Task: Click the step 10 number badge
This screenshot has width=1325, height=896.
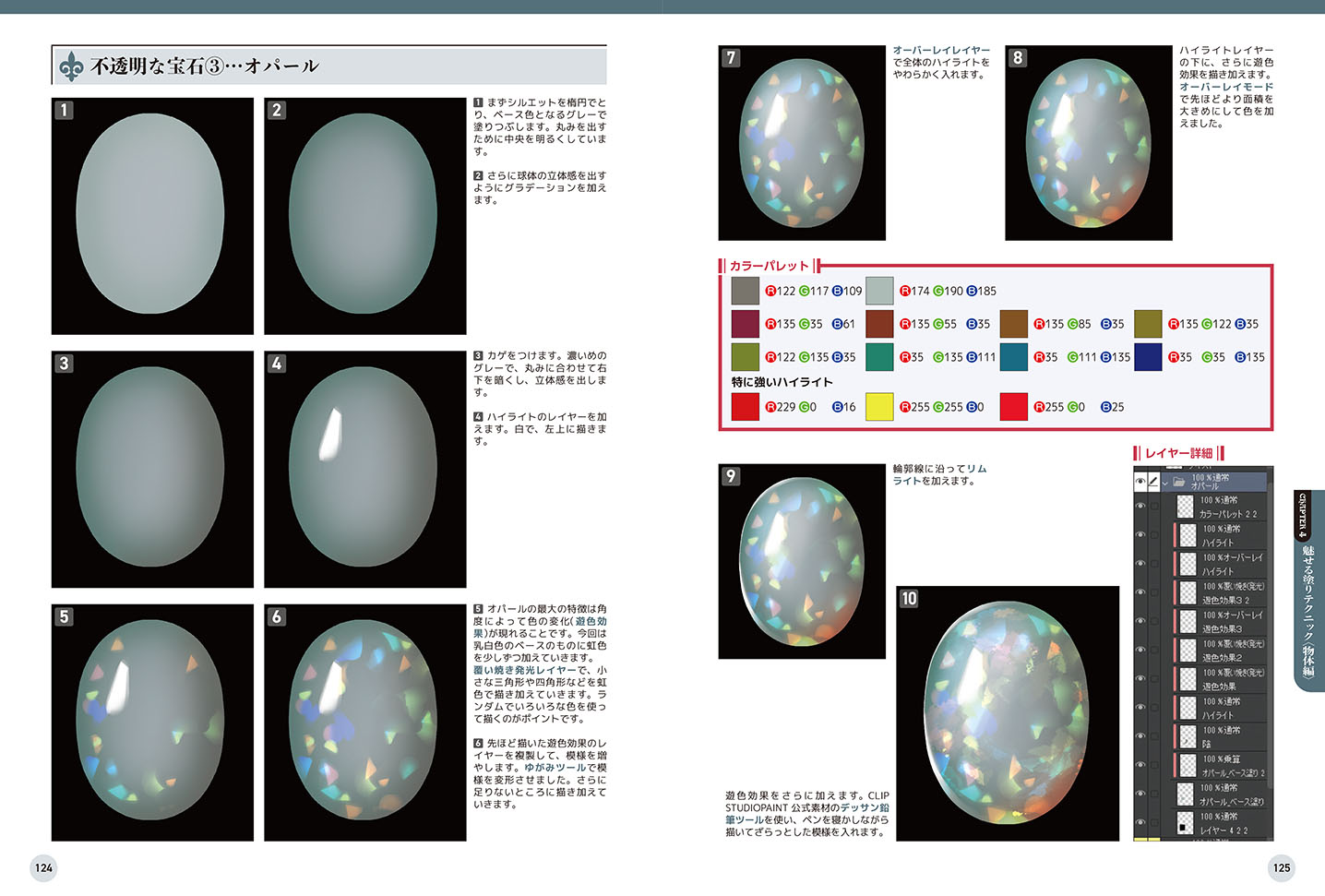Action: pos(909,598)
